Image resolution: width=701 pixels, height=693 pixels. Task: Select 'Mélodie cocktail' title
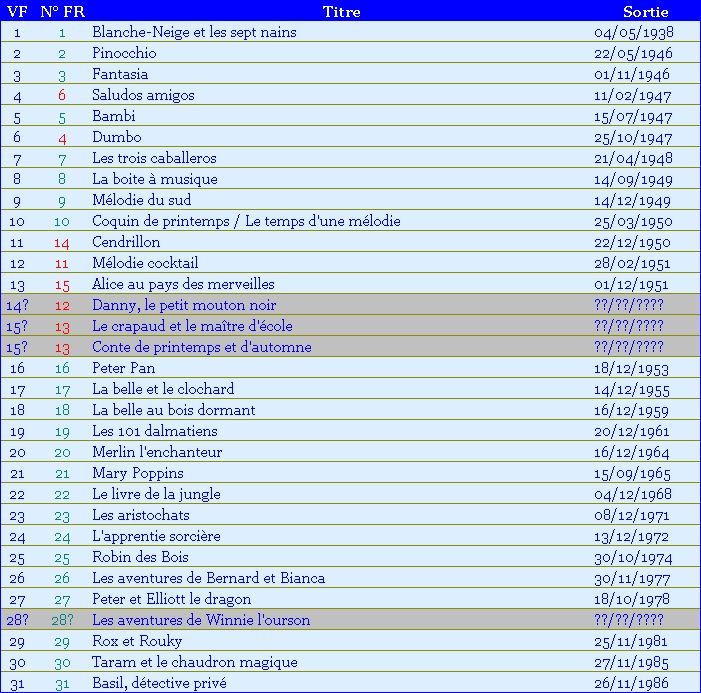click(145, 263)
